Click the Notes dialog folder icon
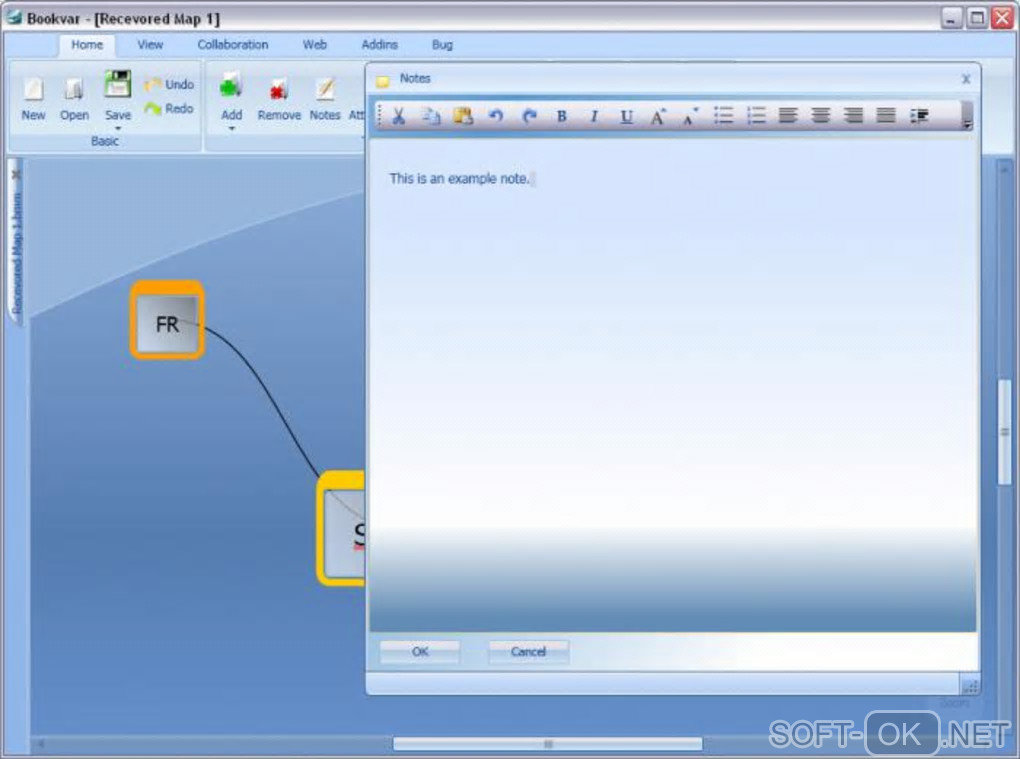Viewport: 1020px width, 759px height. pos(383,81)
